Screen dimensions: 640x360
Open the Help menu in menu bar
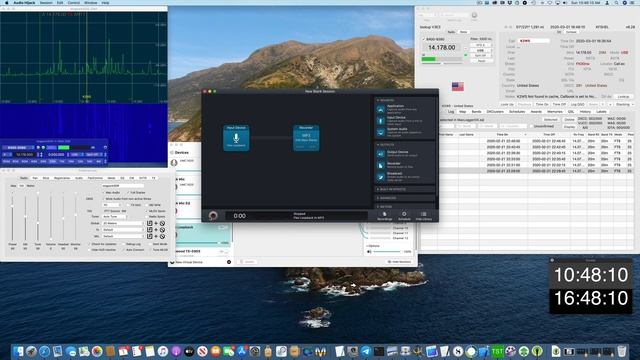coord(105,2)
